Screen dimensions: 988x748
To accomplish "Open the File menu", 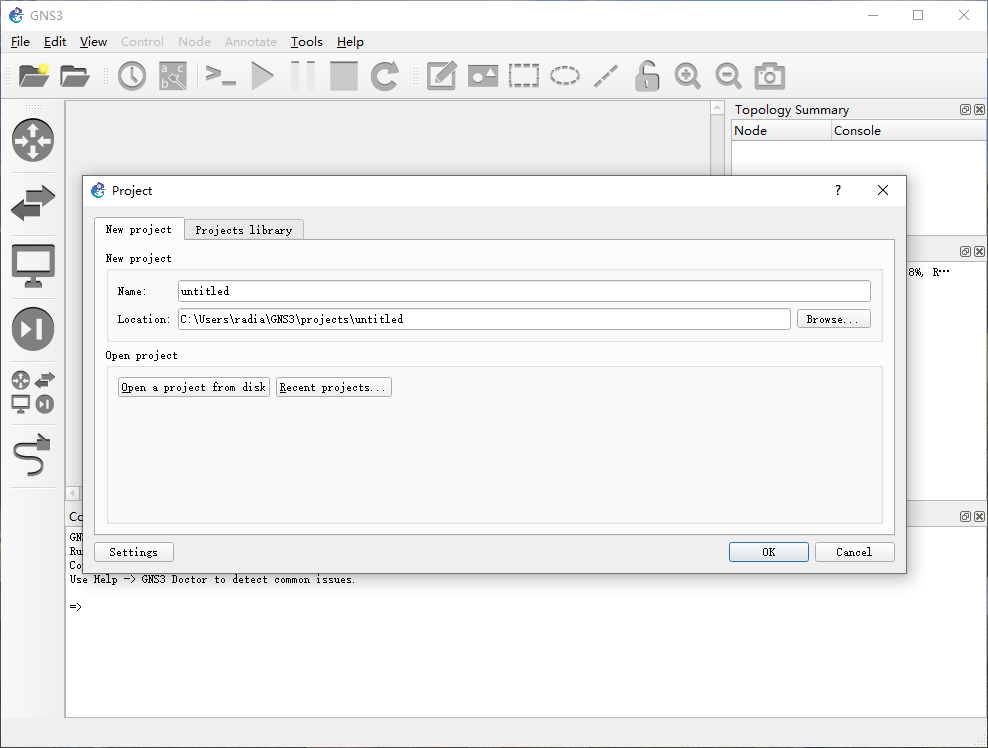I will click(x=20, y=42).
